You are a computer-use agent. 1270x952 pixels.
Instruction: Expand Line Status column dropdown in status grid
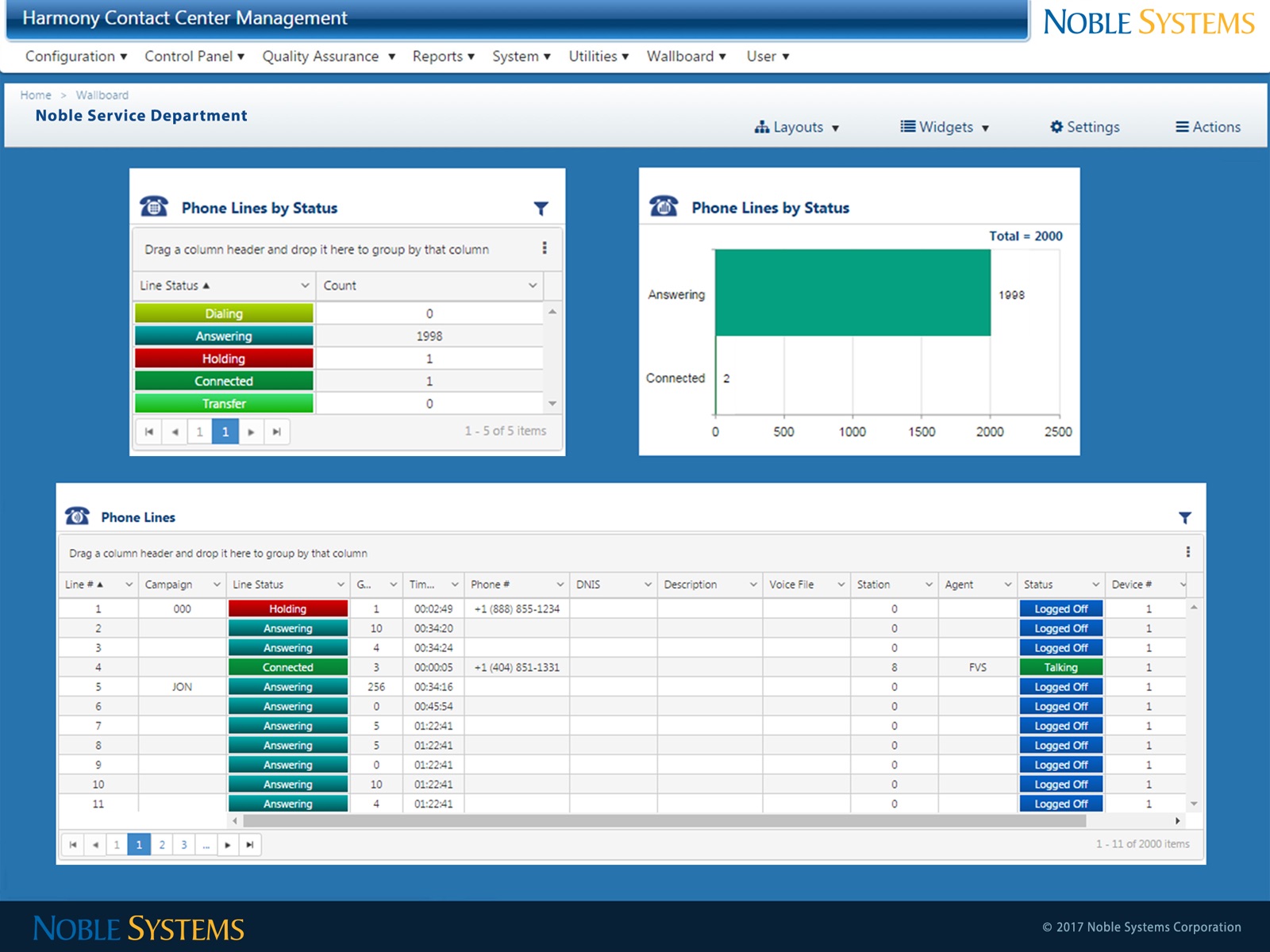[x=305, y=286]
